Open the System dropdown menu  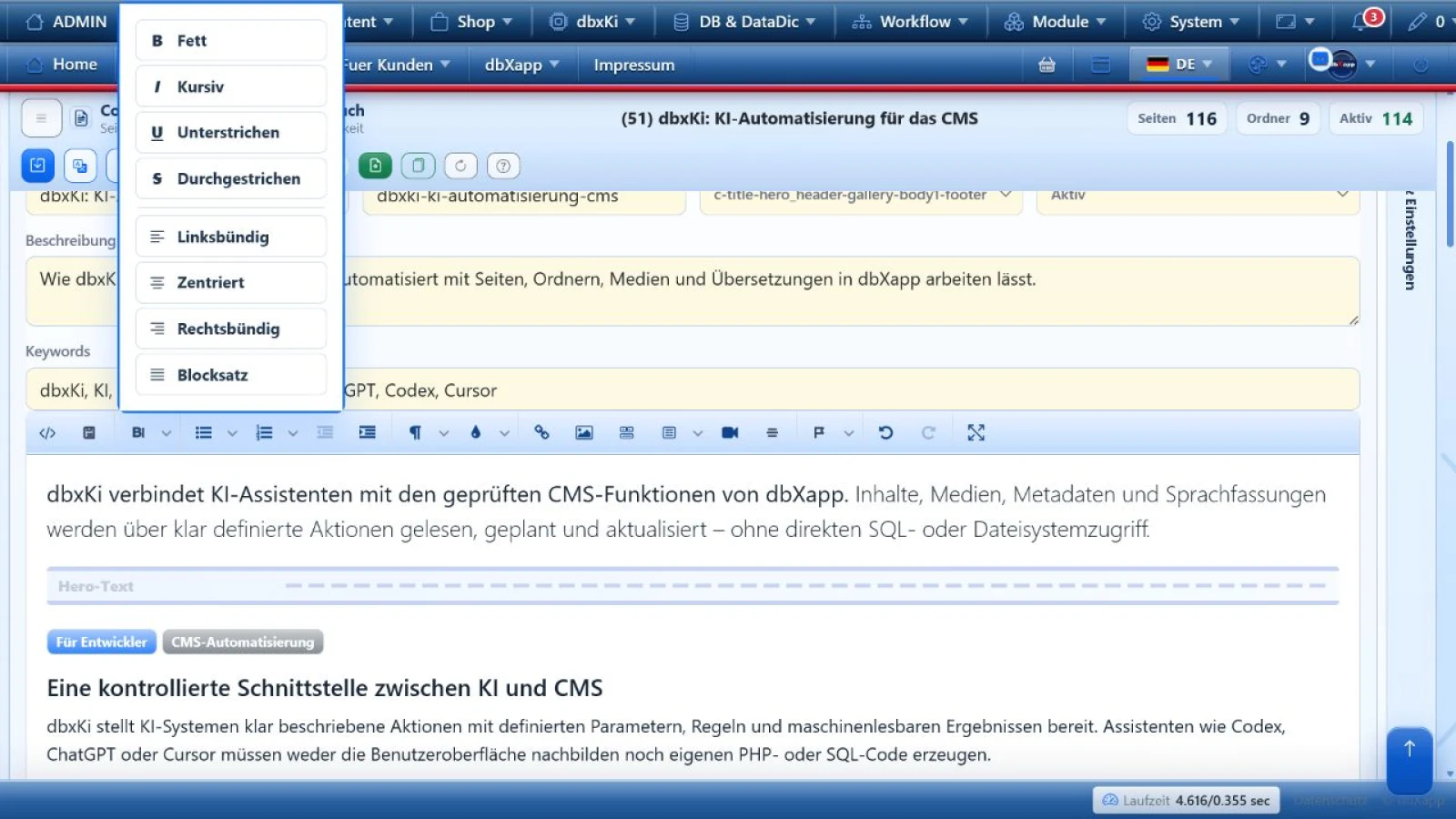1191,22
